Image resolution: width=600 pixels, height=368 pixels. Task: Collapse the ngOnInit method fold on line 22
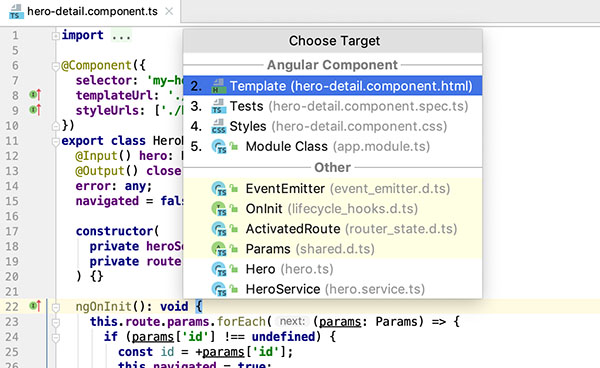(55, 307)
